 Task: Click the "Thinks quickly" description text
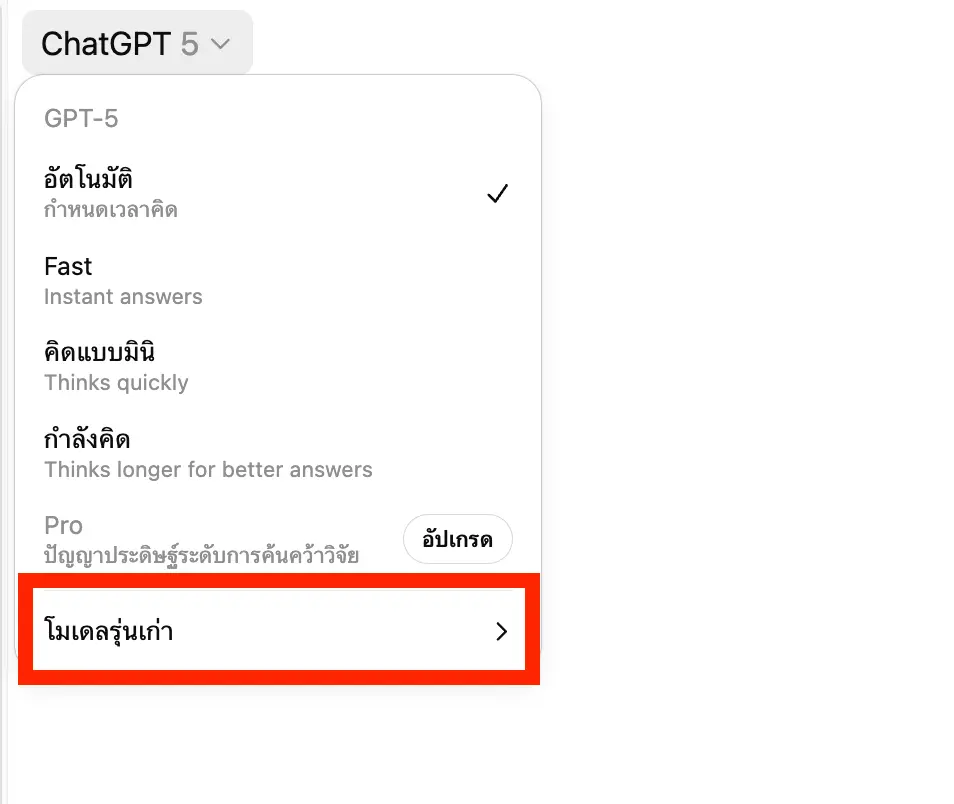coord(116,383)
